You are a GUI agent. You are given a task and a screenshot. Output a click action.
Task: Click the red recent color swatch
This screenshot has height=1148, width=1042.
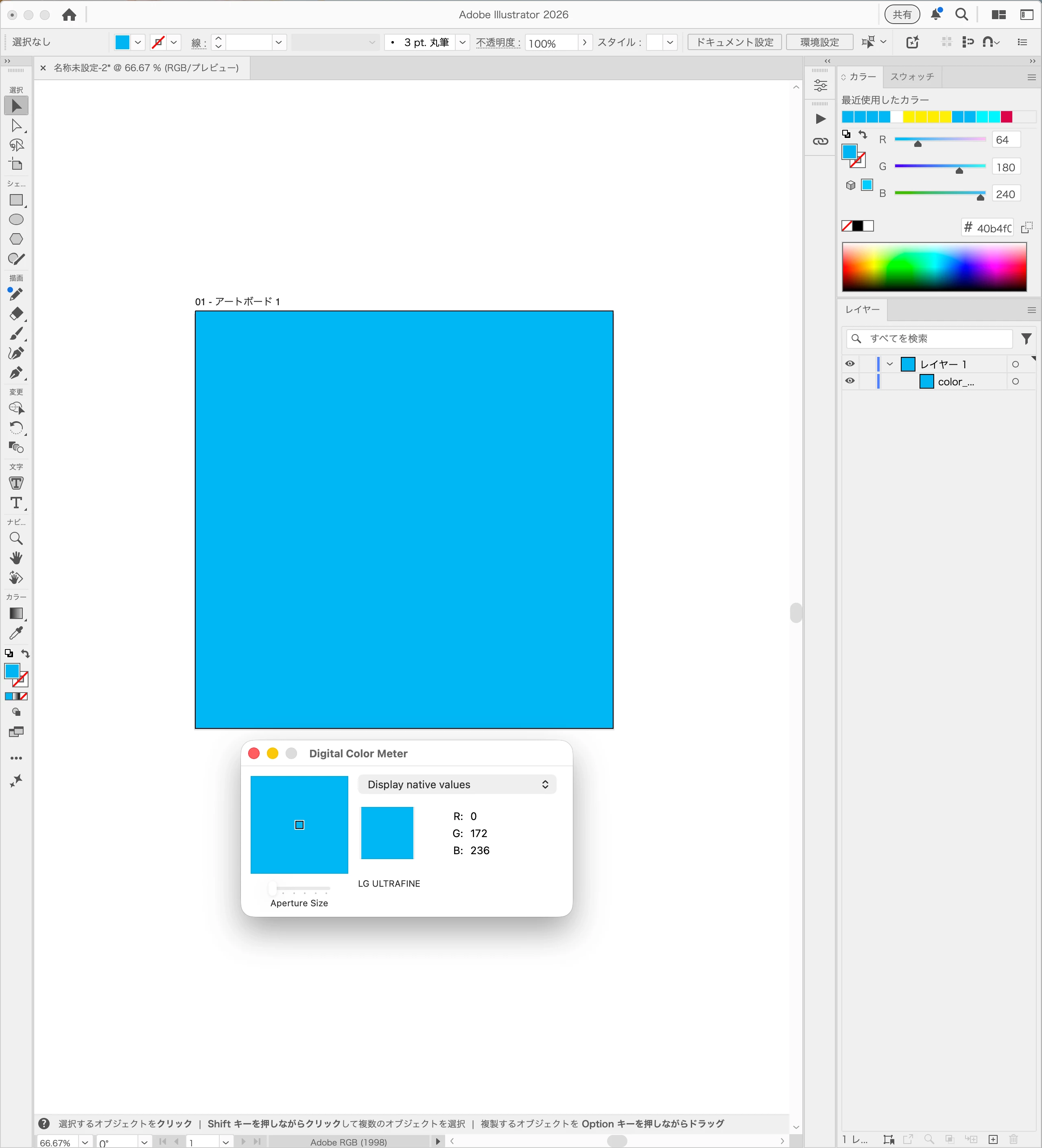1006,117
